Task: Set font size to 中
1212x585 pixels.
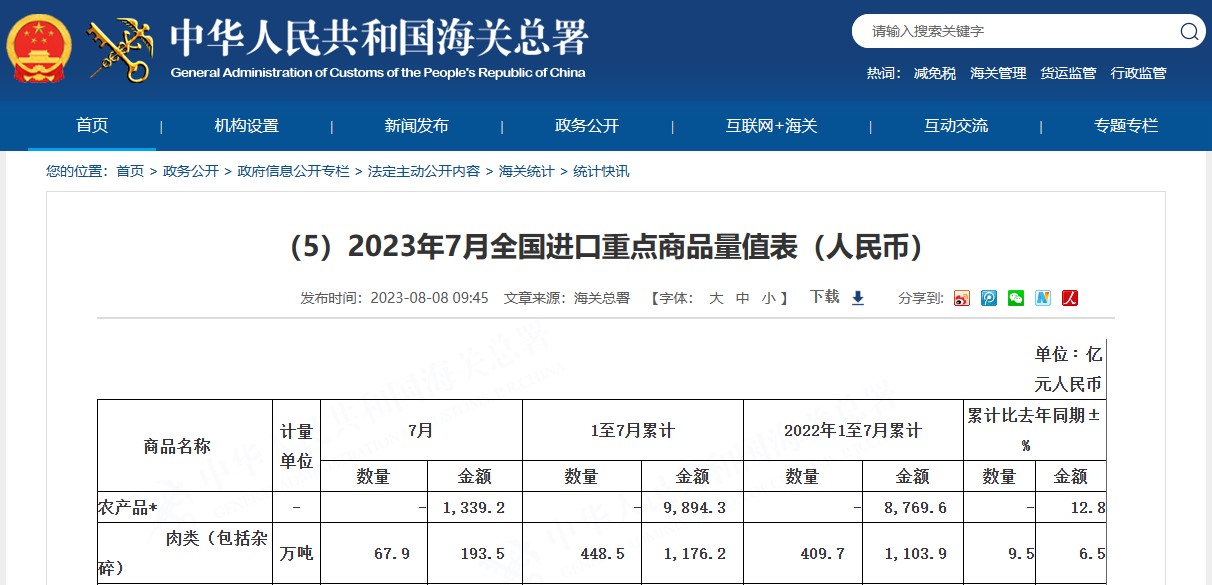Action: tap(742, 298)
